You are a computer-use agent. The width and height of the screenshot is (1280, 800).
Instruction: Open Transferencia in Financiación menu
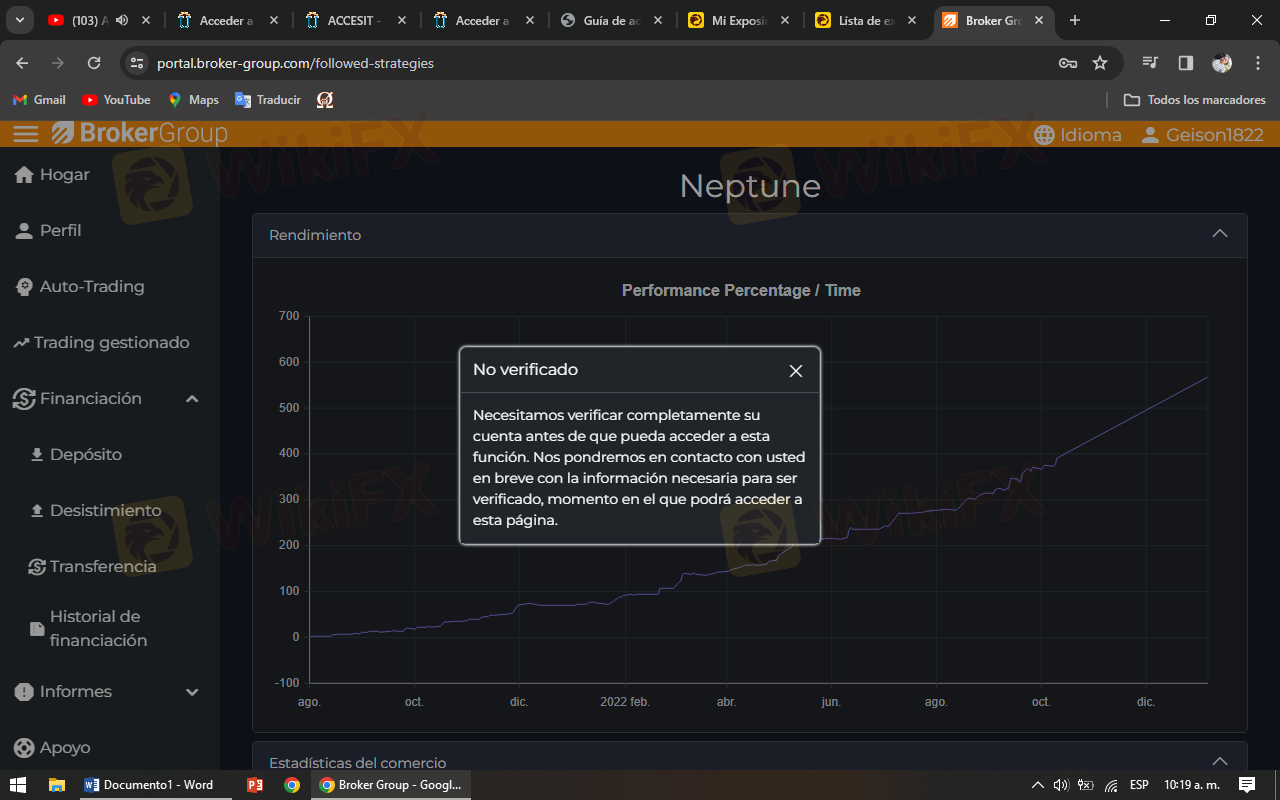[x=102, y=567]
